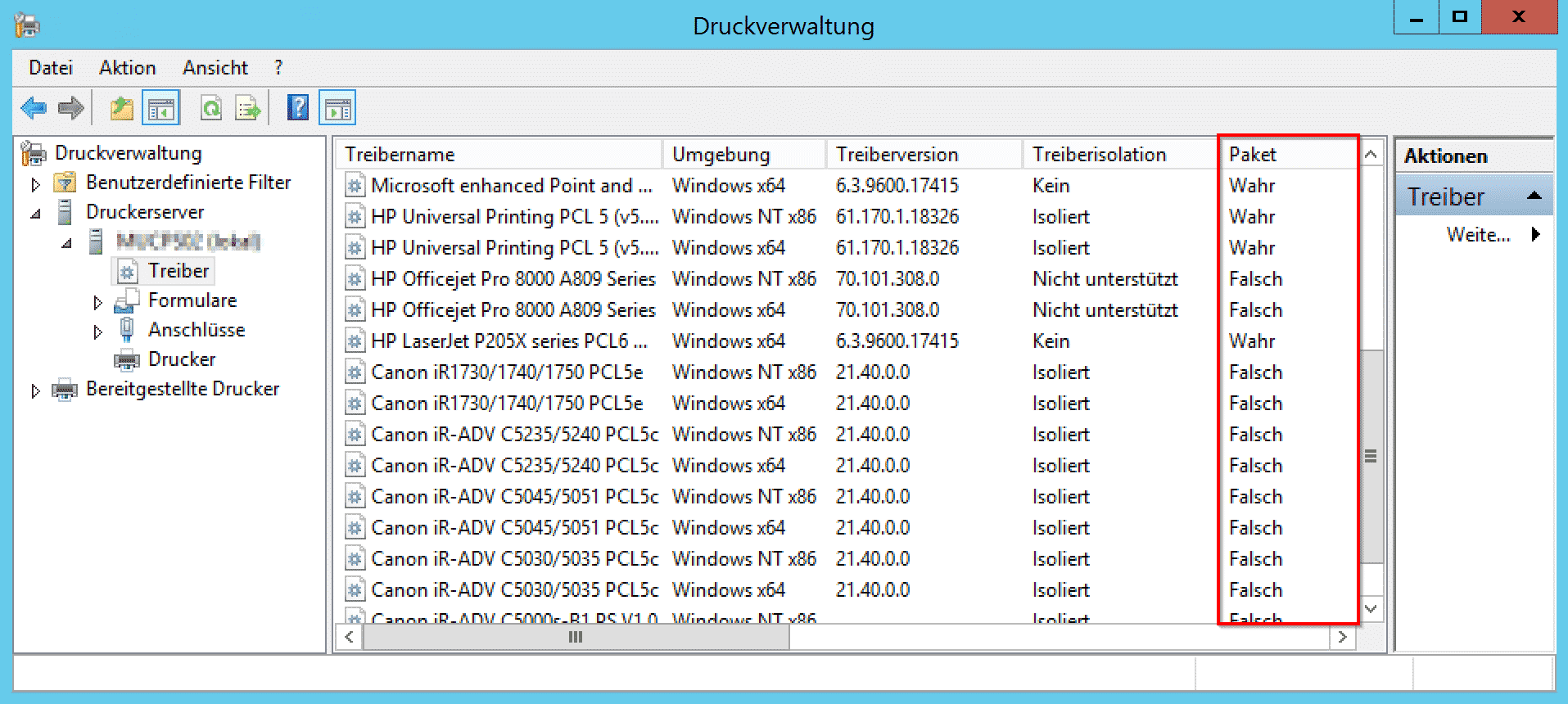Click the horizontal scrollbar left arrow
1568x704 pixels.
[350, 637]
